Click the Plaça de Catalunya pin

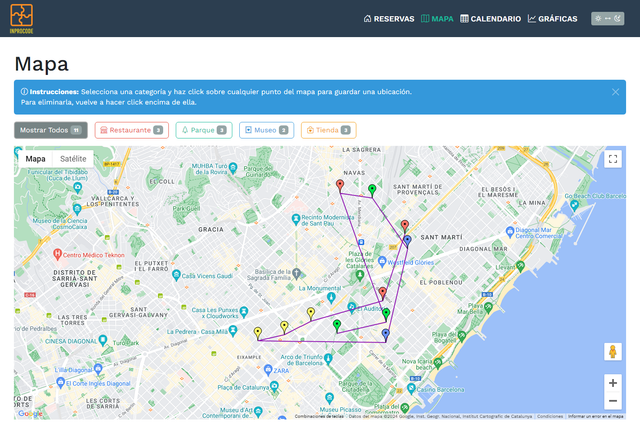(274, 386)
